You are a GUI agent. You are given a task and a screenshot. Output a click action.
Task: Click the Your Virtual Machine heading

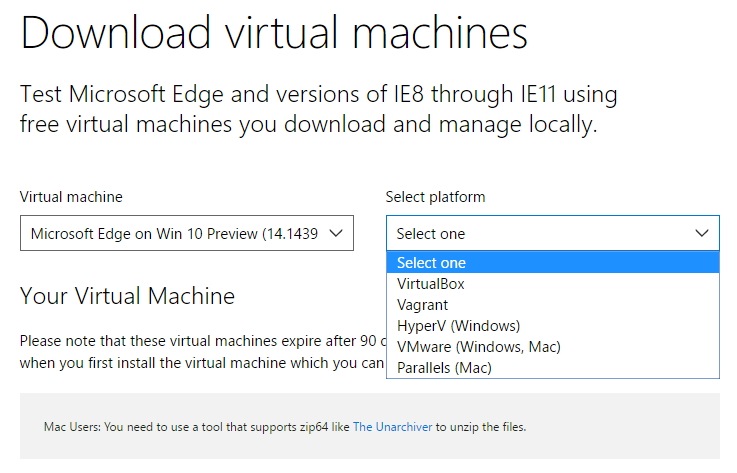pyautogui.click(x=127, y=296)
